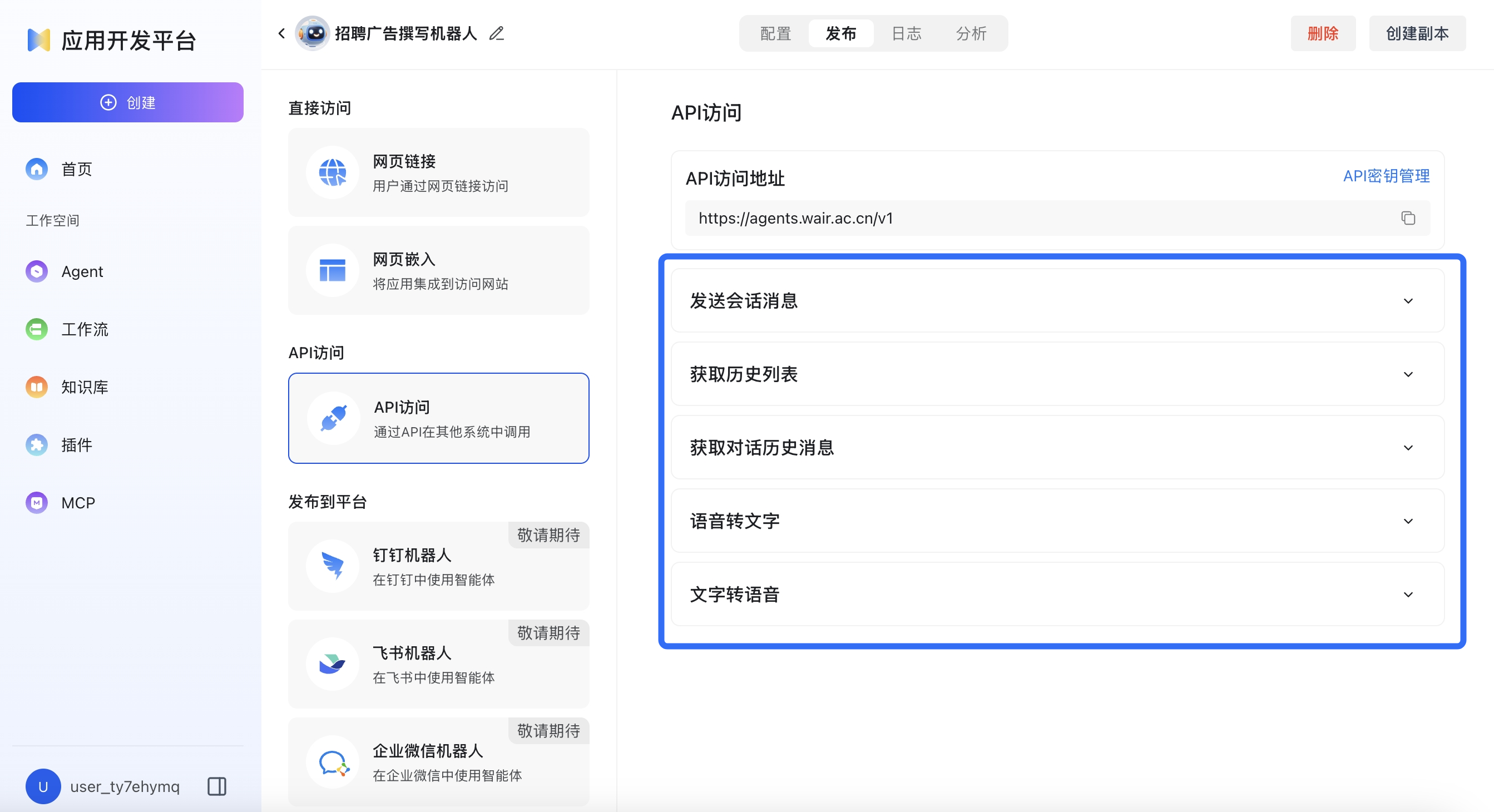Open the Agent section in sidebar
This screenshot has height=812, width=1494.
(x=82, y=271)
